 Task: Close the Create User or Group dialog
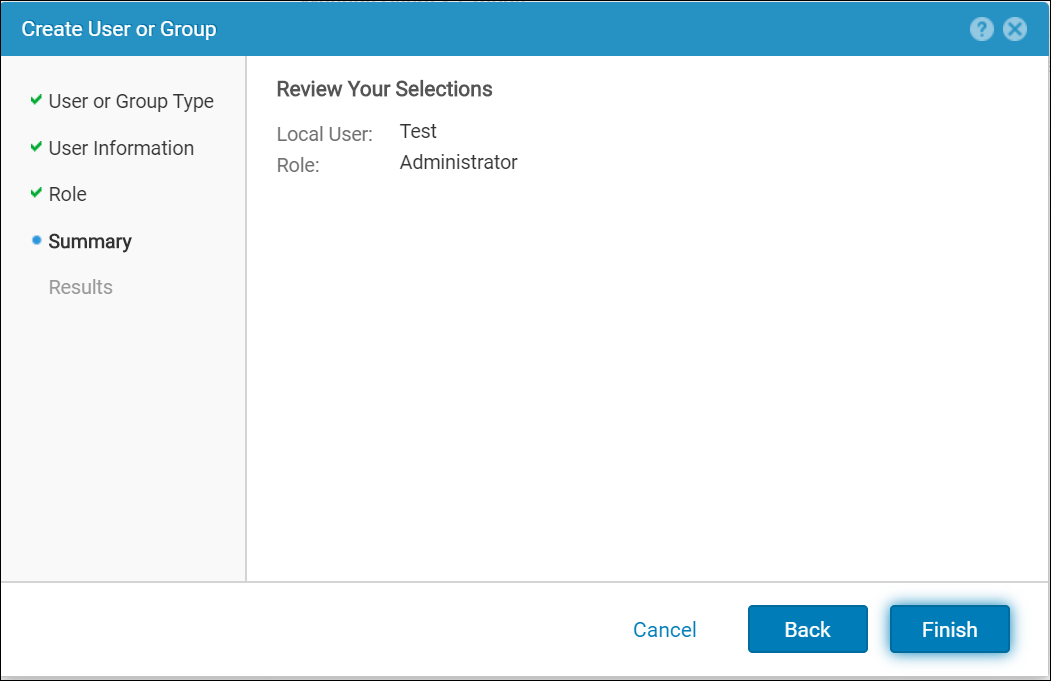1015,29
